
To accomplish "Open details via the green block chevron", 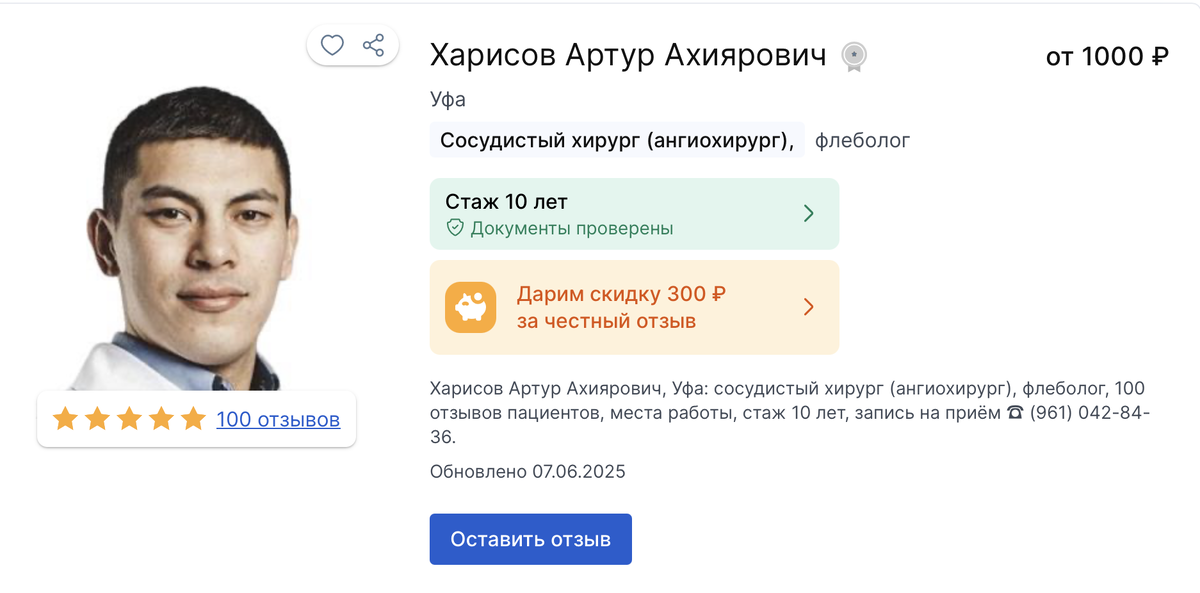I will 810,213.
